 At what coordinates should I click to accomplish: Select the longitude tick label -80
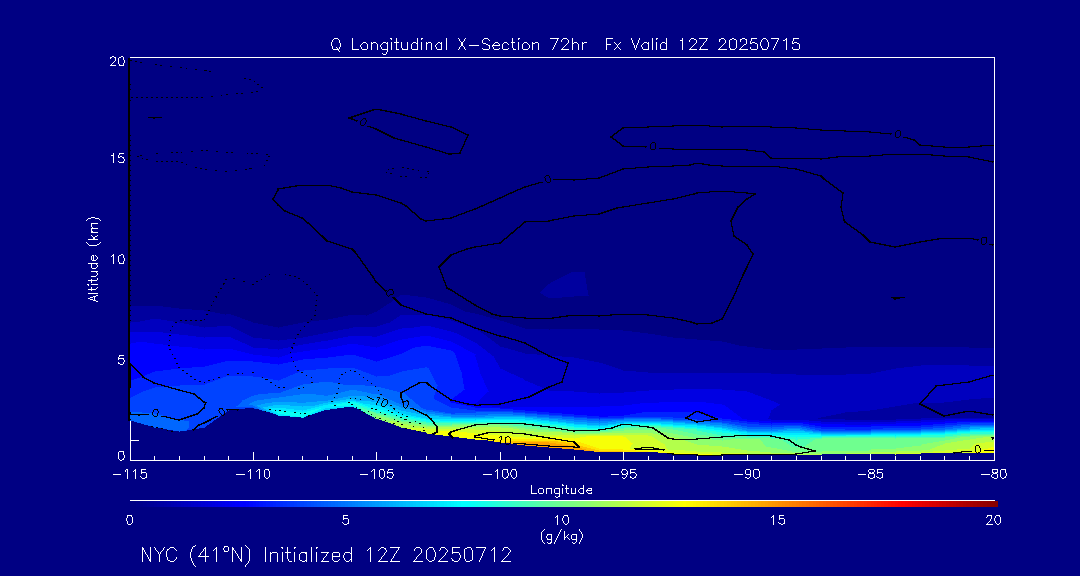click(x=993, y=476)
